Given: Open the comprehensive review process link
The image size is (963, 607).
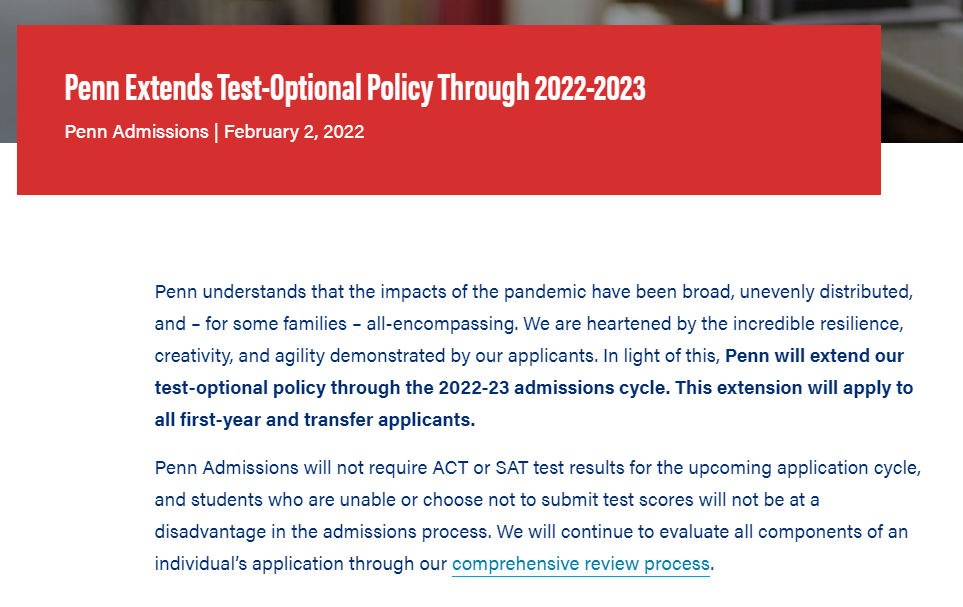Looking at the screenshot, I should click(x=580, y=563).
